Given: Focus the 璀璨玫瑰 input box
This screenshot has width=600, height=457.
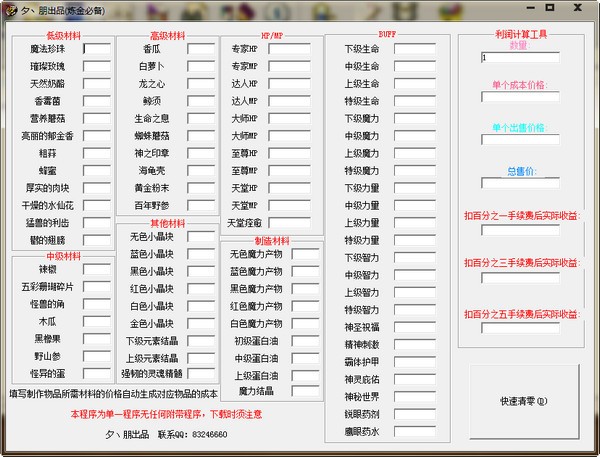Looking at the screenshot, I should (x=97, y=66).
